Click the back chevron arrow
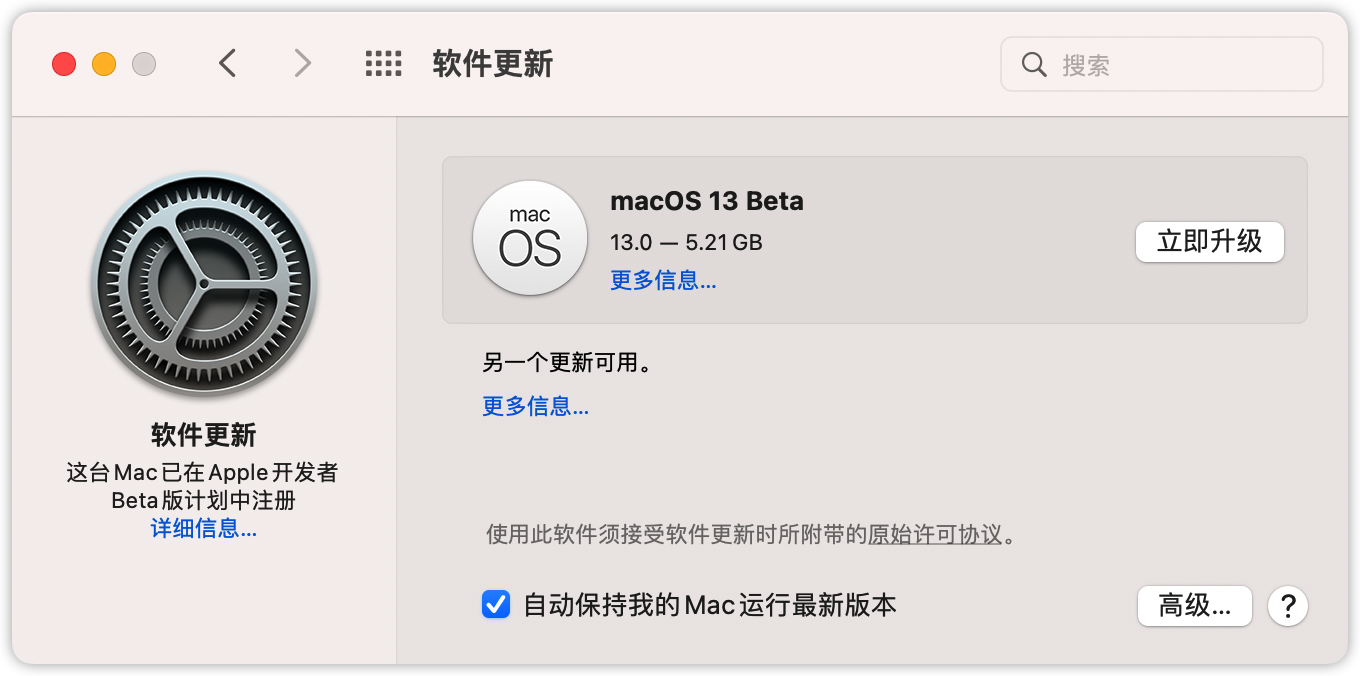 [228, 64]
